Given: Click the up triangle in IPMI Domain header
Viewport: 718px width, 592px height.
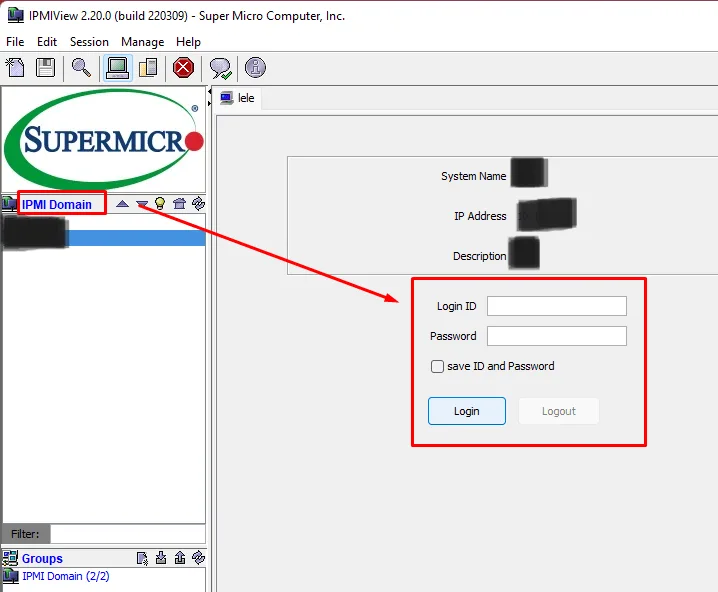Looking at the screenshot, I should pos(122,204).
